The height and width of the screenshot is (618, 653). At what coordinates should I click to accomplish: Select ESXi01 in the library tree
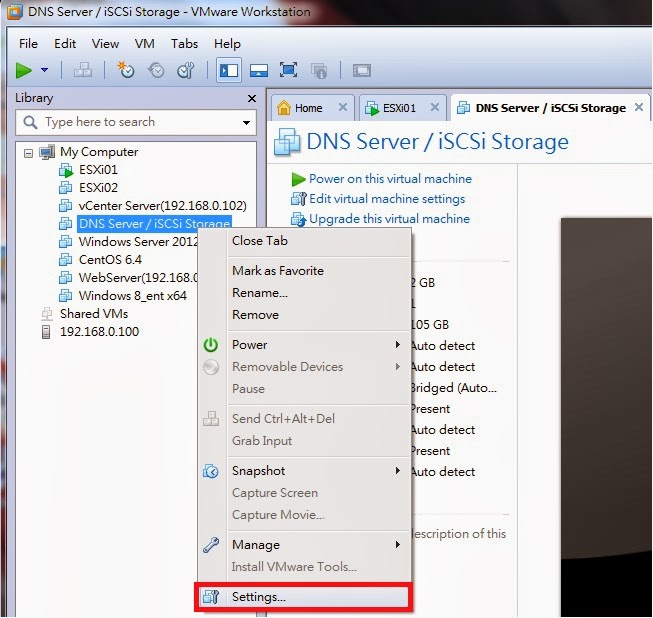pos(98,170)
